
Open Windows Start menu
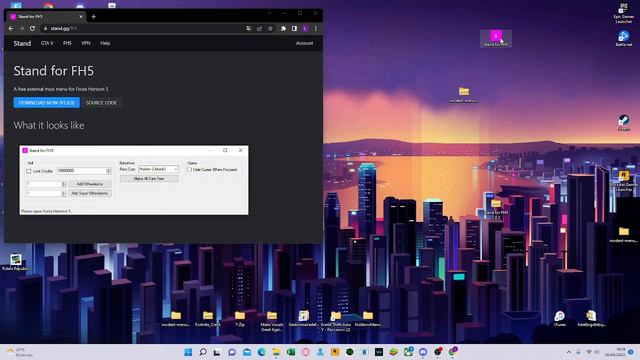coord(188,352)
